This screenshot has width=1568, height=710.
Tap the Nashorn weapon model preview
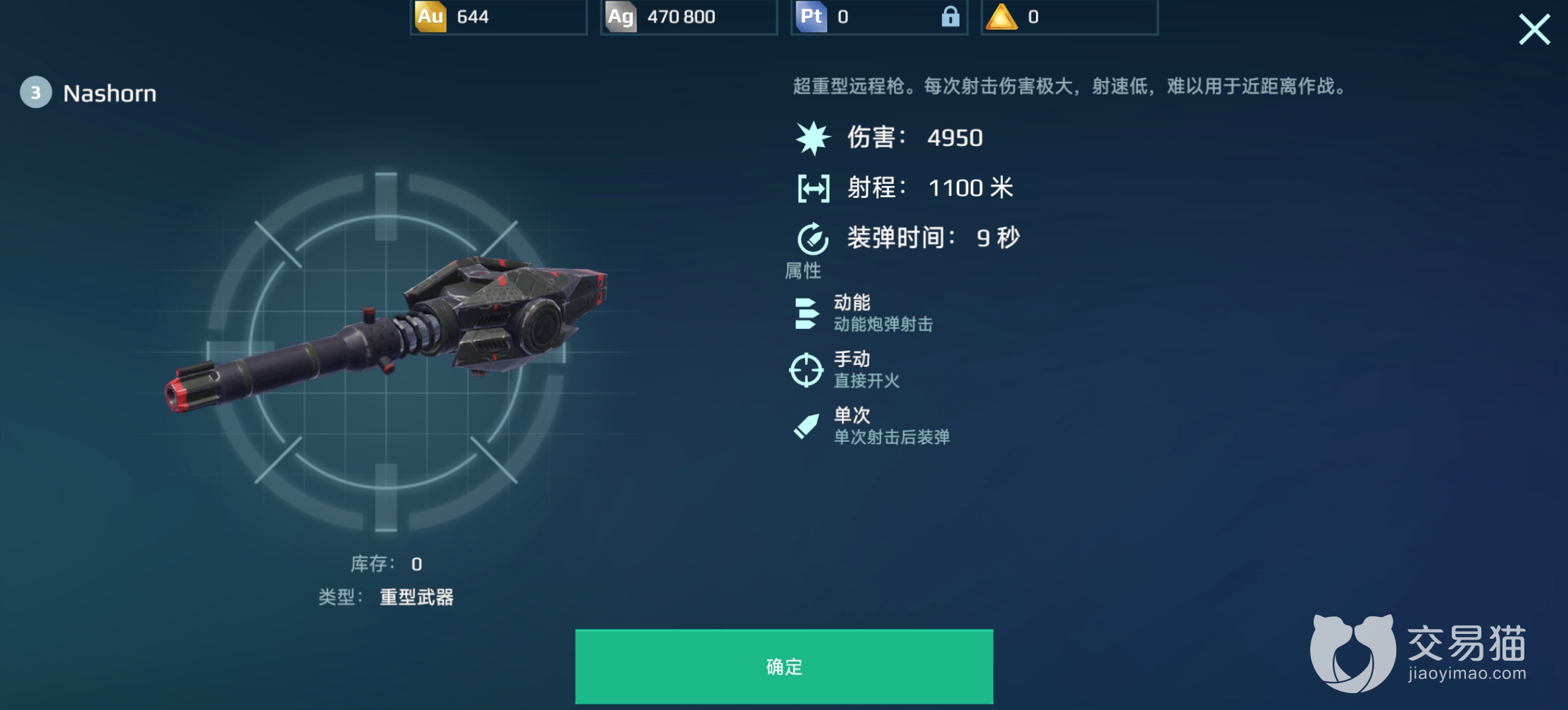coord(386,335)
